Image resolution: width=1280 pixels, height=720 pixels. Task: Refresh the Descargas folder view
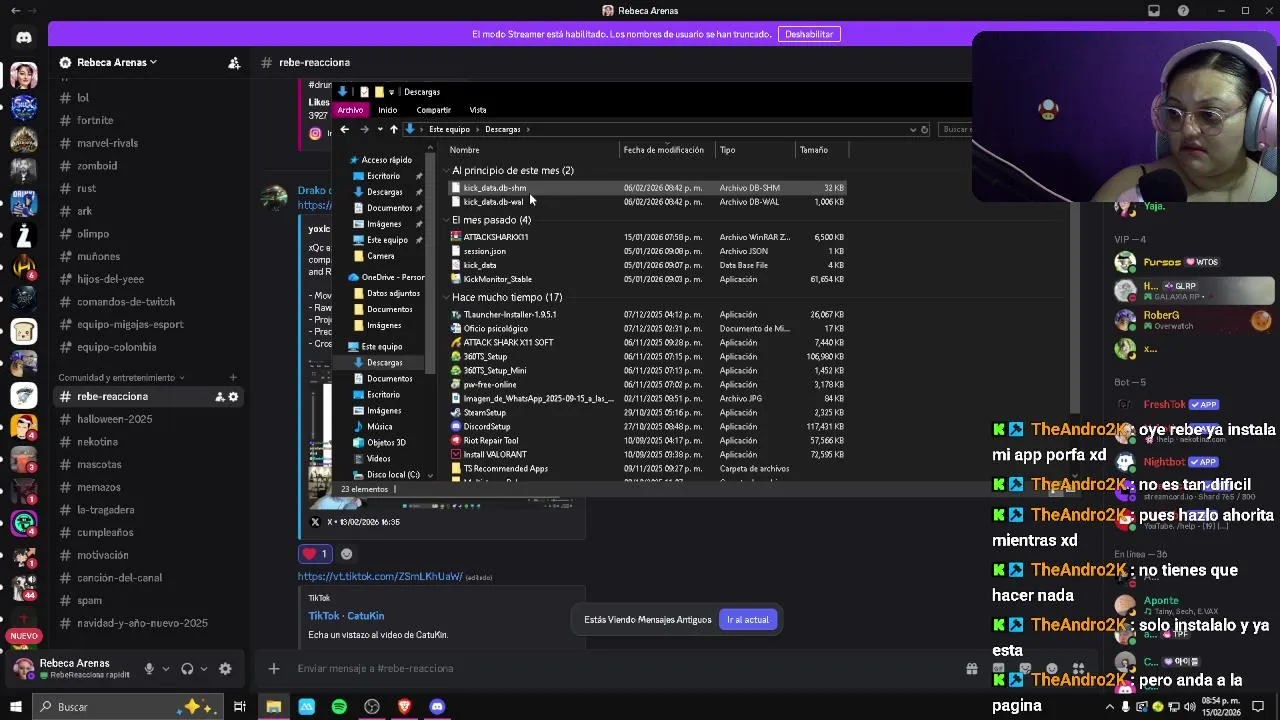click(924, 129)
